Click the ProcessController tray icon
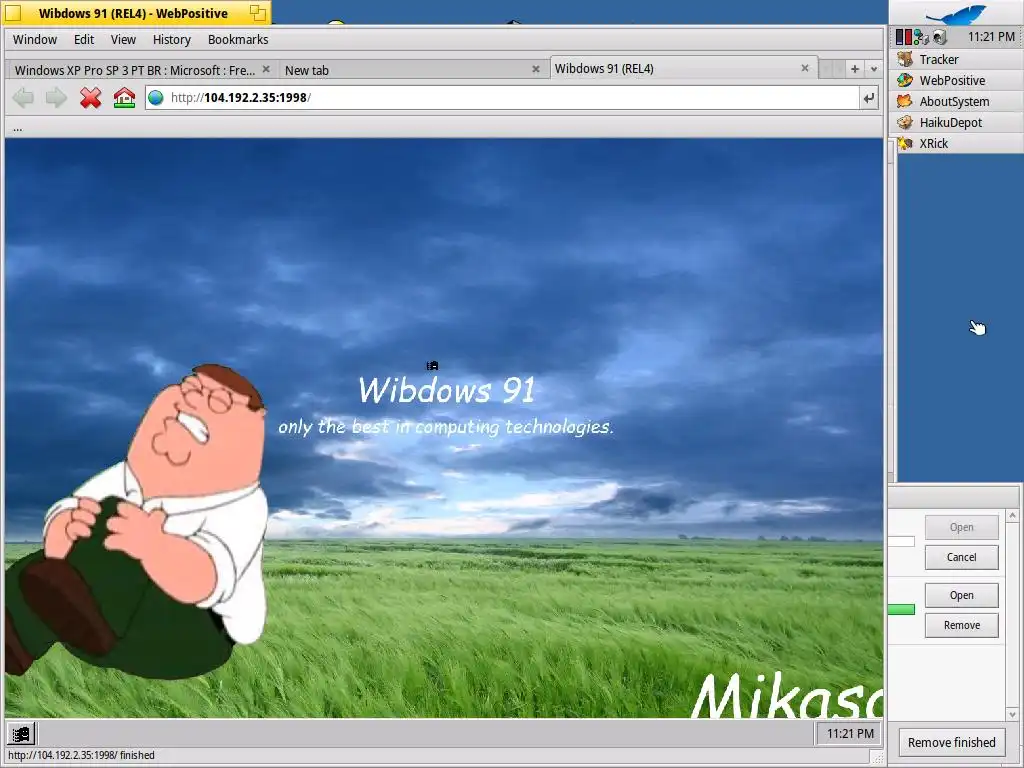This screenshot has width=1024, height=768. (903, 37)
